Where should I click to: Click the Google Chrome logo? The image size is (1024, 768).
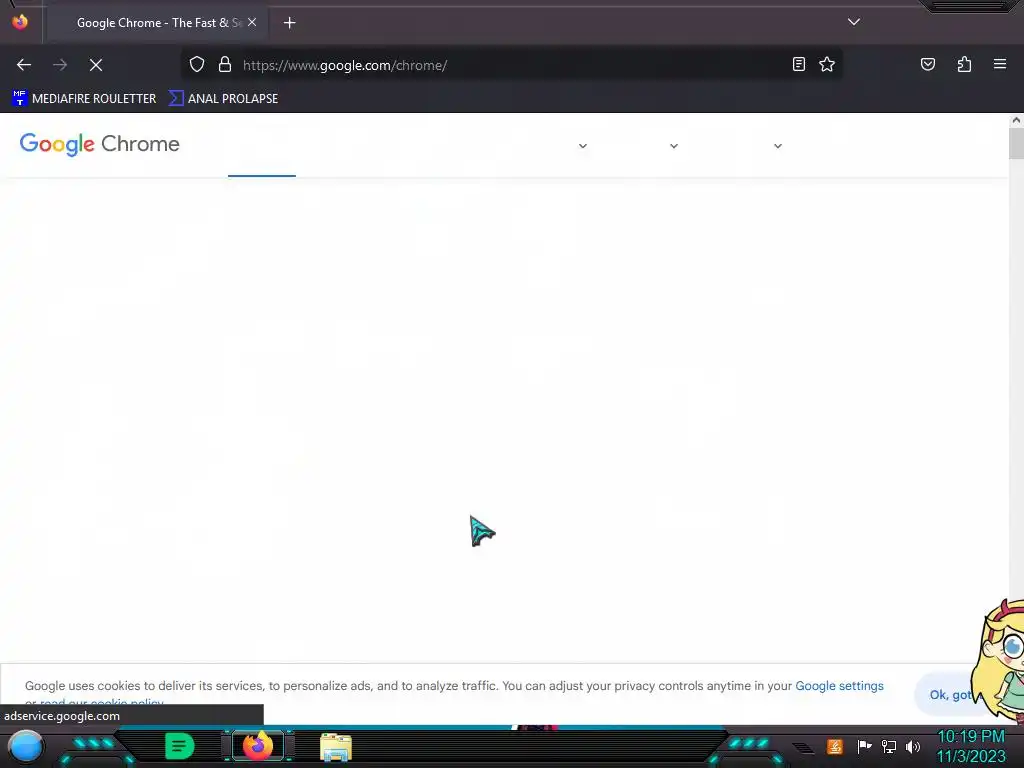point(99,144)
